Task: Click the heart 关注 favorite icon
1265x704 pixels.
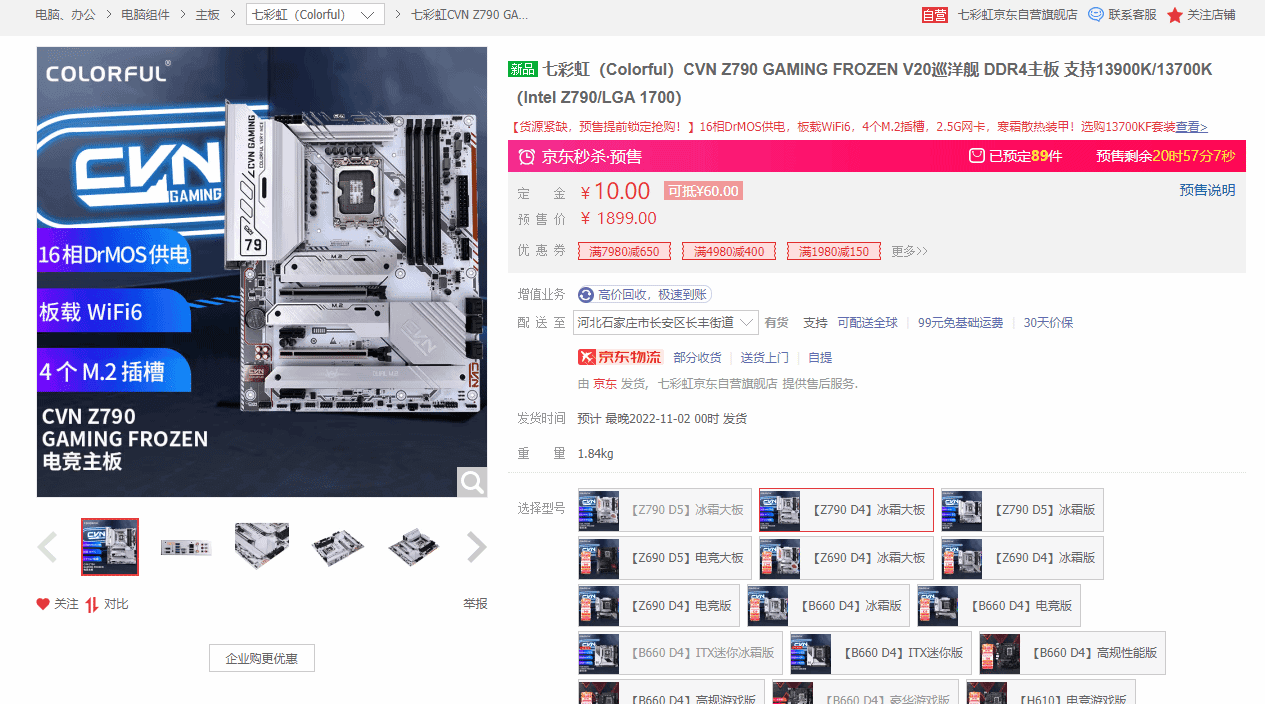Action: [x=43, y=604]
